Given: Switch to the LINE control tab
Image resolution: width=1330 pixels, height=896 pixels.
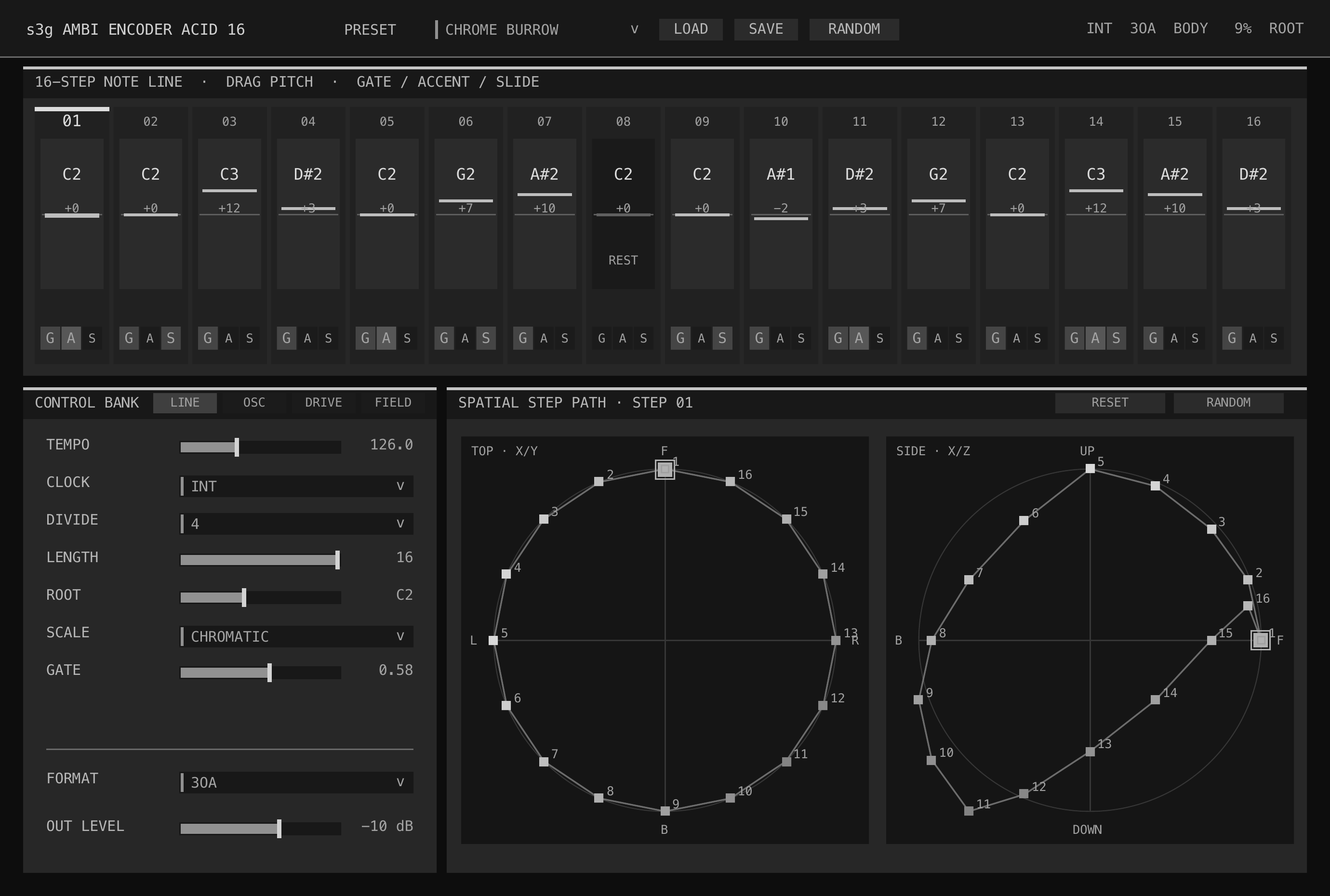Looking at the screenshot, I should [x=185, y=403].
